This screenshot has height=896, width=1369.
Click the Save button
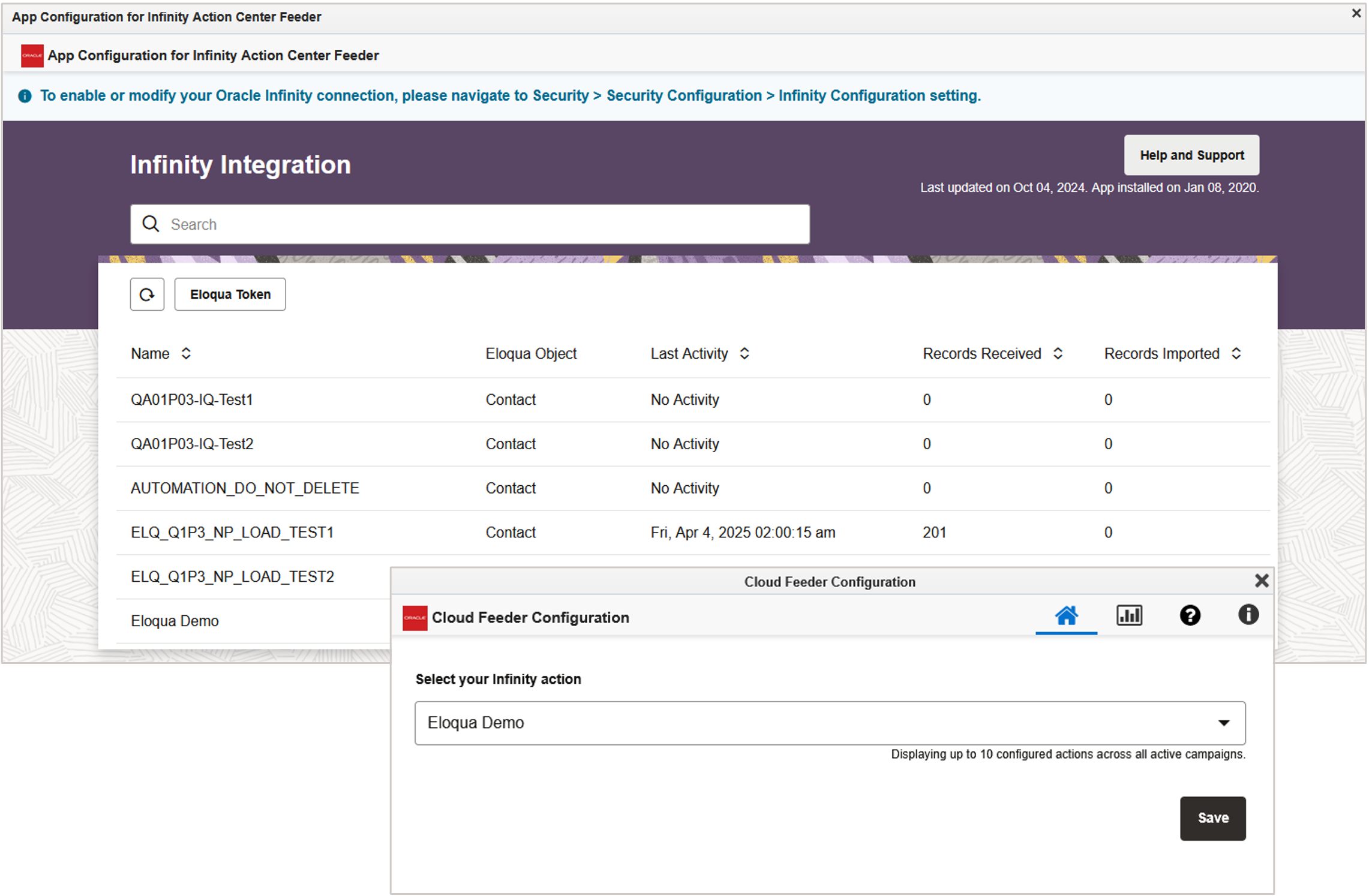(1213, 818)
